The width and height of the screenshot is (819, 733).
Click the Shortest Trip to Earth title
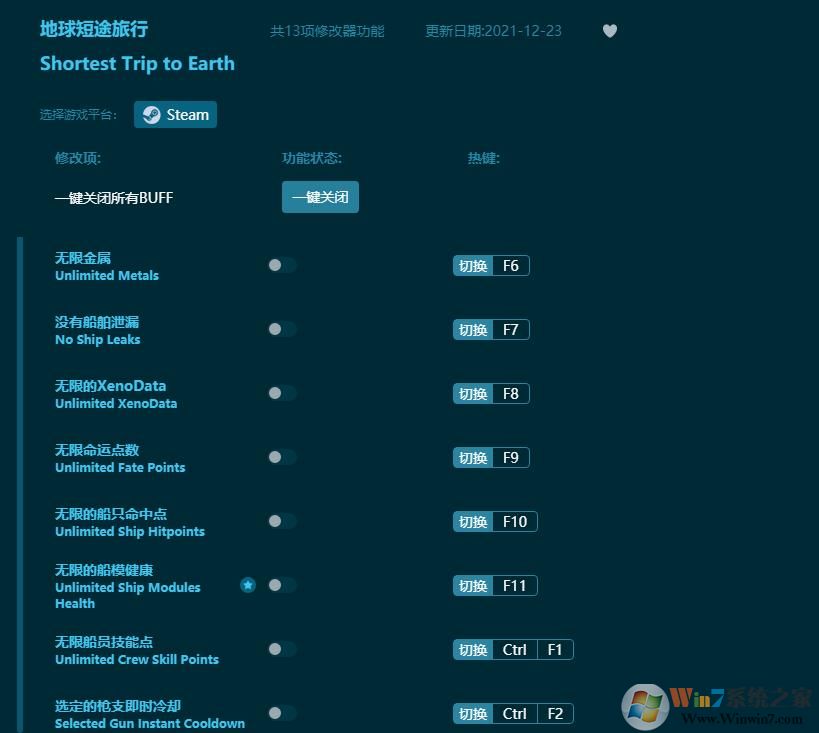[137, 64]
